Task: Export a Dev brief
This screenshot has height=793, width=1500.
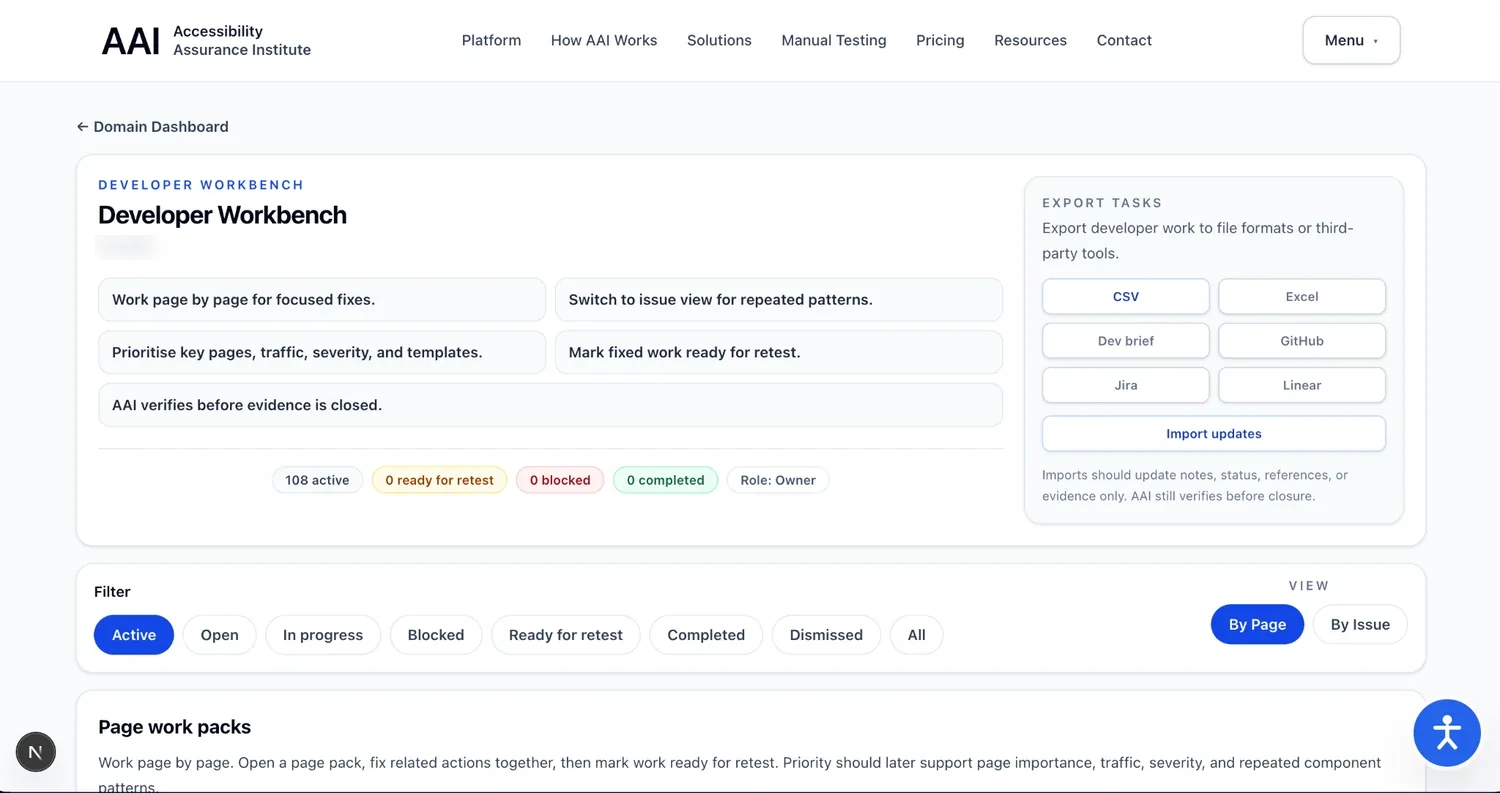Action: [x=1126, y=340]
